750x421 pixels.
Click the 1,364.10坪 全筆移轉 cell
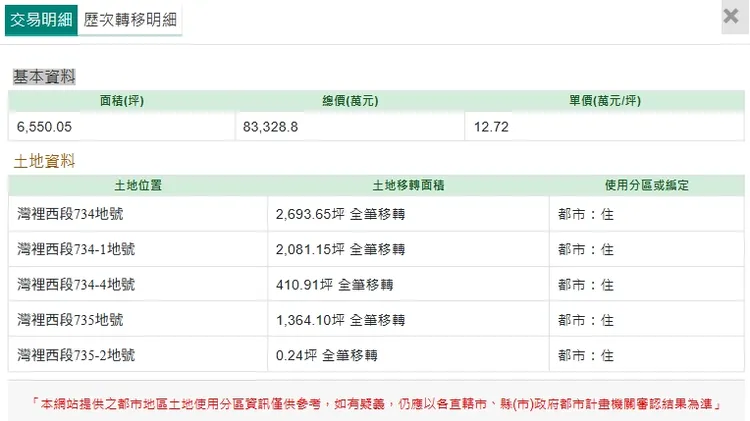(x=408, y=320)
